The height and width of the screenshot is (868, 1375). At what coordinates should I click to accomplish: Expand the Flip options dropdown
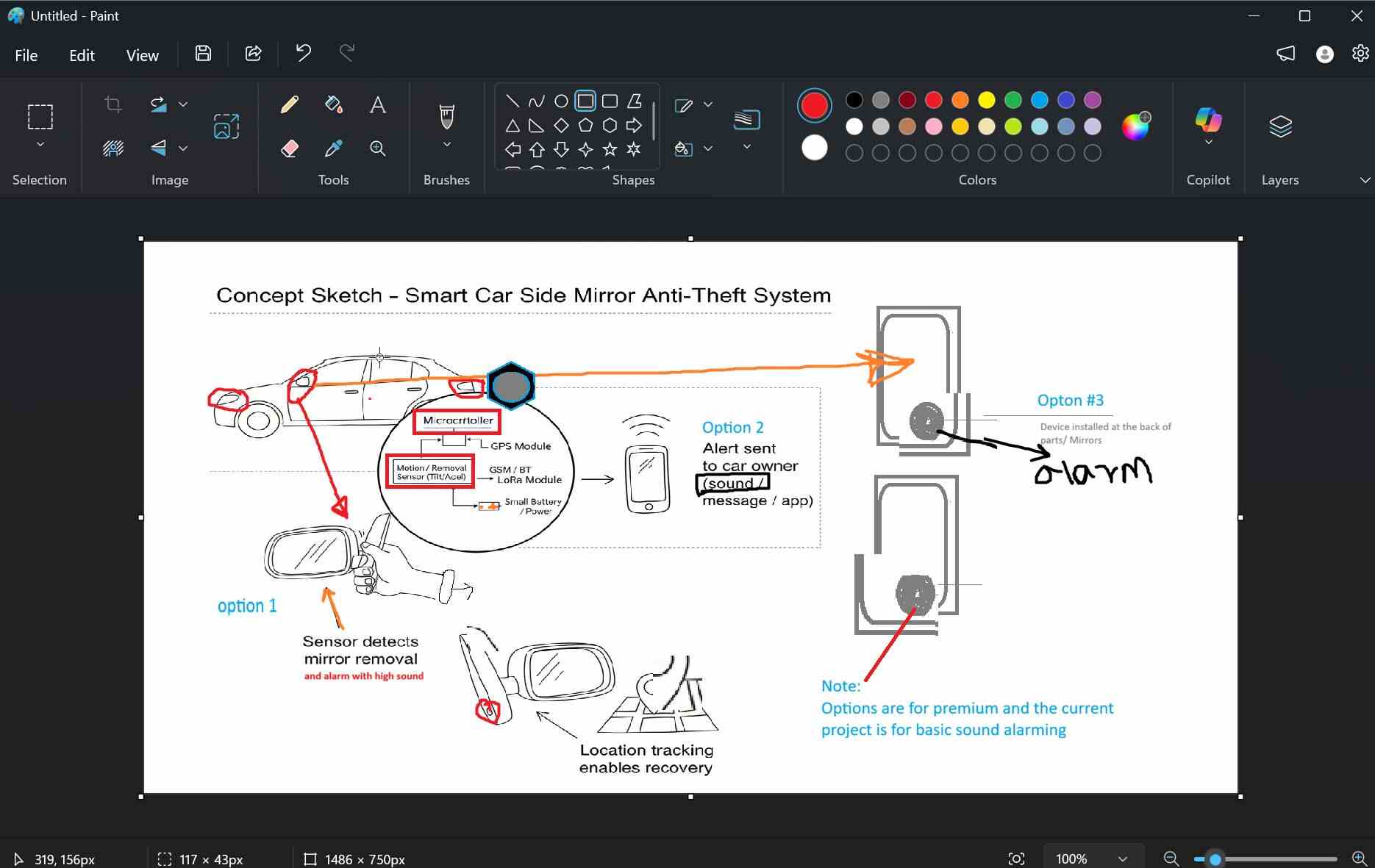[x=183, y=148]
